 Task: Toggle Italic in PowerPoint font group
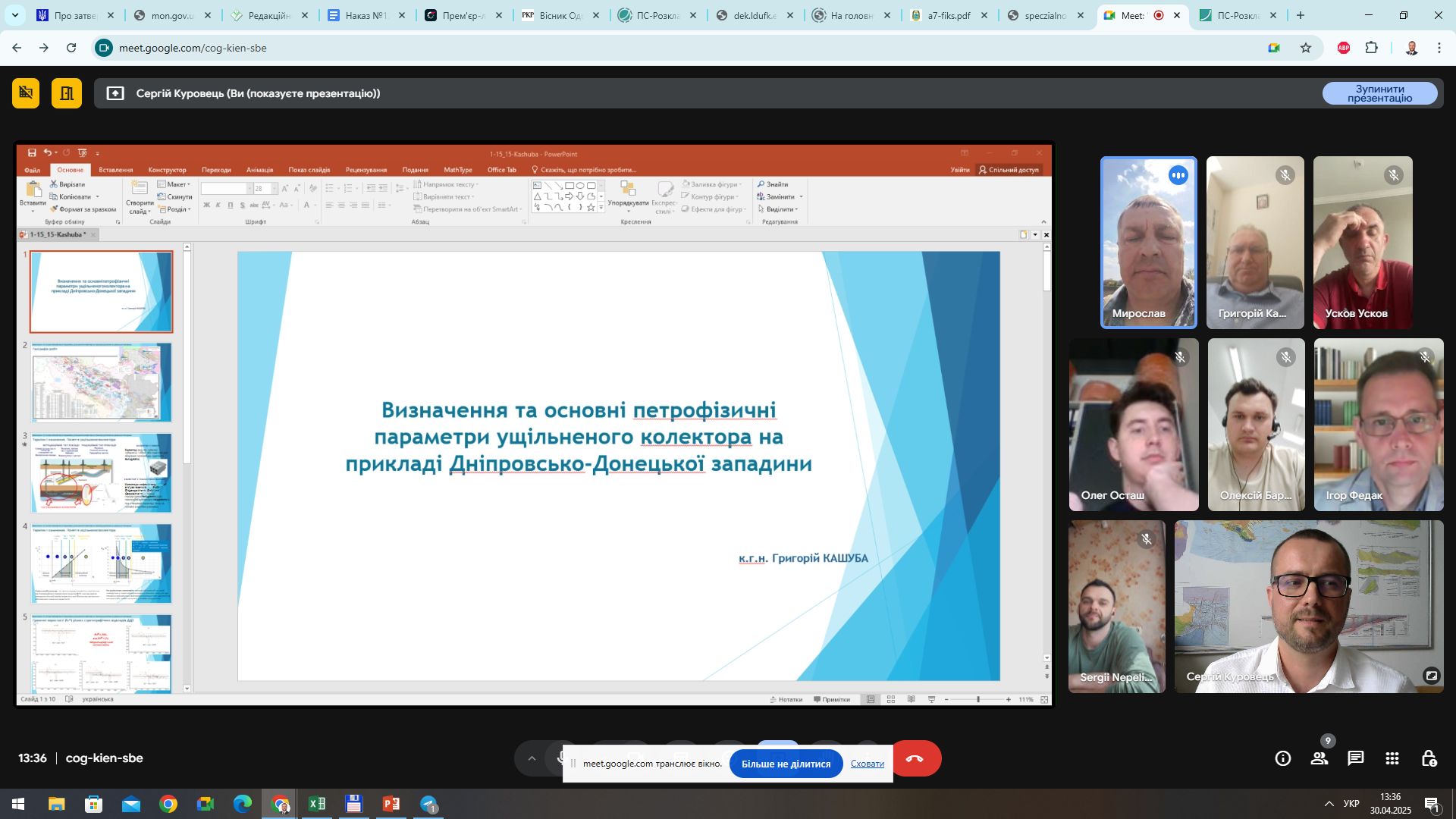pos(218,205)
